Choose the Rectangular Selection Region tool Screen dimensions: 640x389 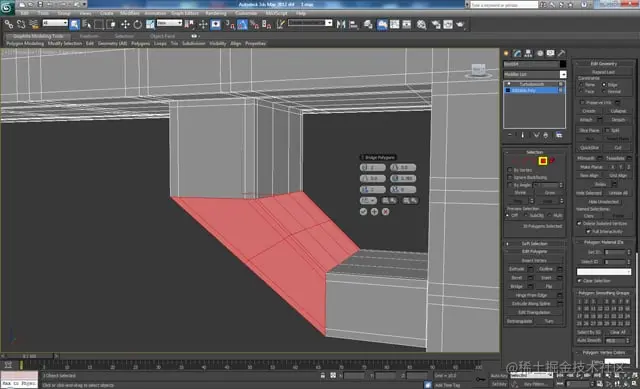point(99,24)
